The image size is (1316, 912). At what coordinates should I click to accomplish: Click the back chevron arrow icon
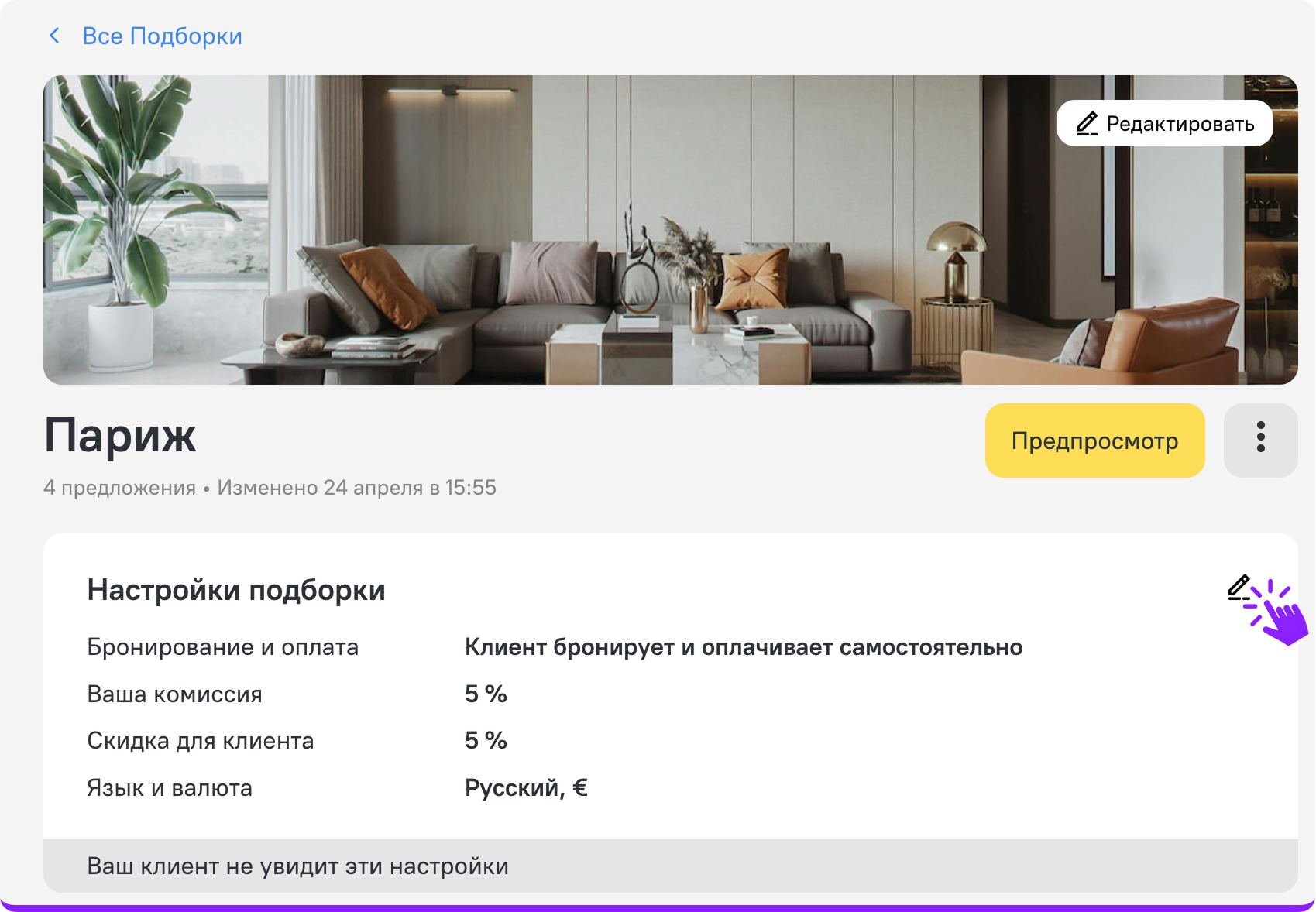coord(54,36)
